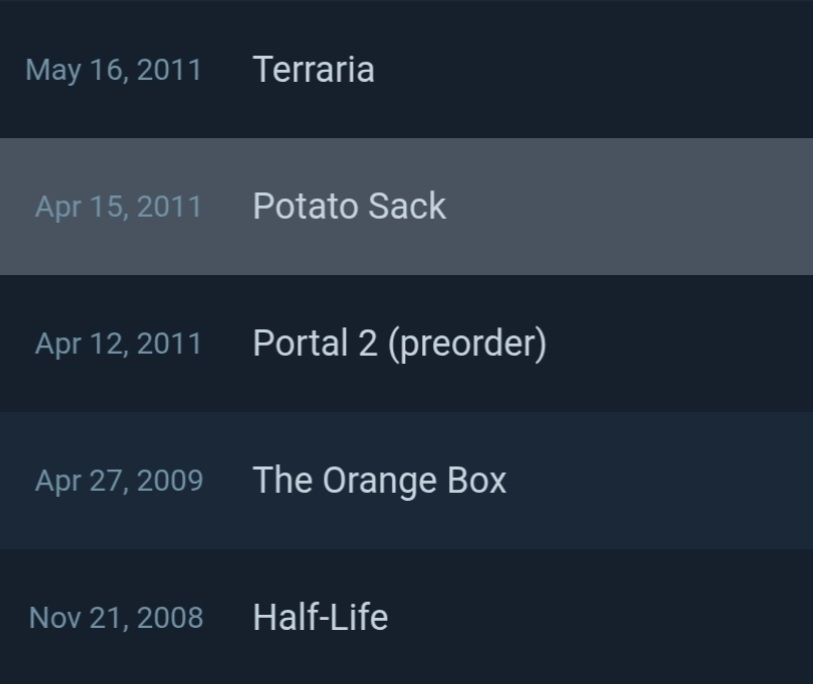Open the Terraria entry
Screen dimensions: 813x684
[313, 70]
